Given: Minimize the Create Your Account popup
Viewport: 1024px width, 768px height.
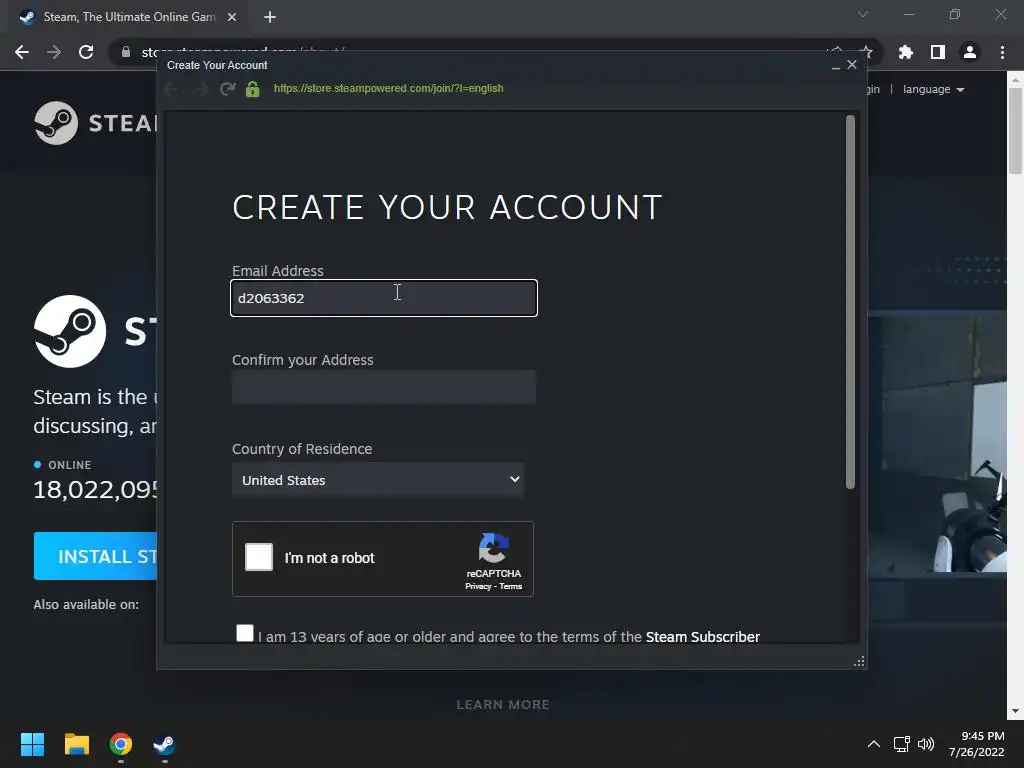Looking at the screenshot, I should pyautogui.click(x=836, y=65).
